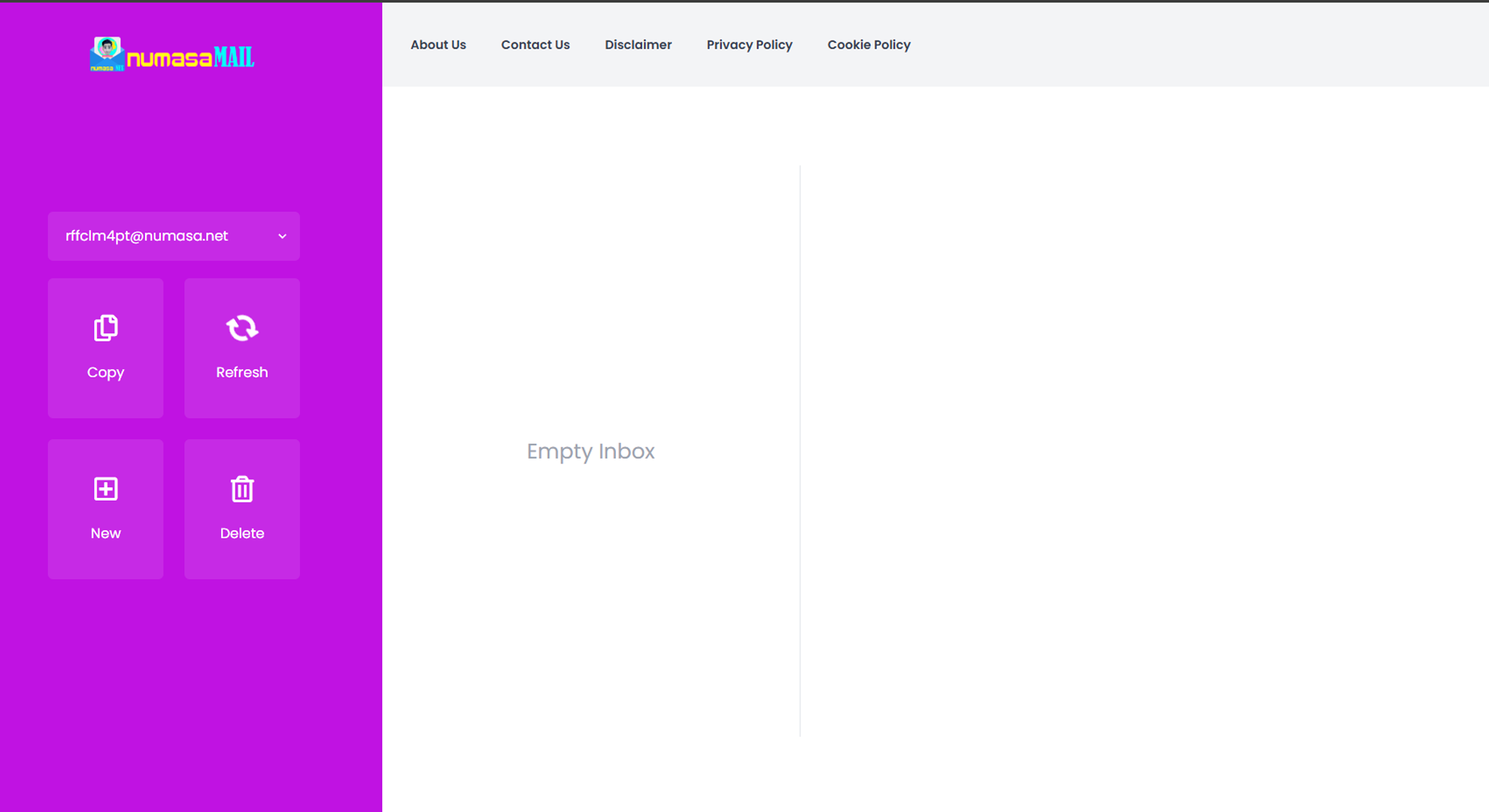Open the About Us page
1489x812 pixels.
(438, 44)
